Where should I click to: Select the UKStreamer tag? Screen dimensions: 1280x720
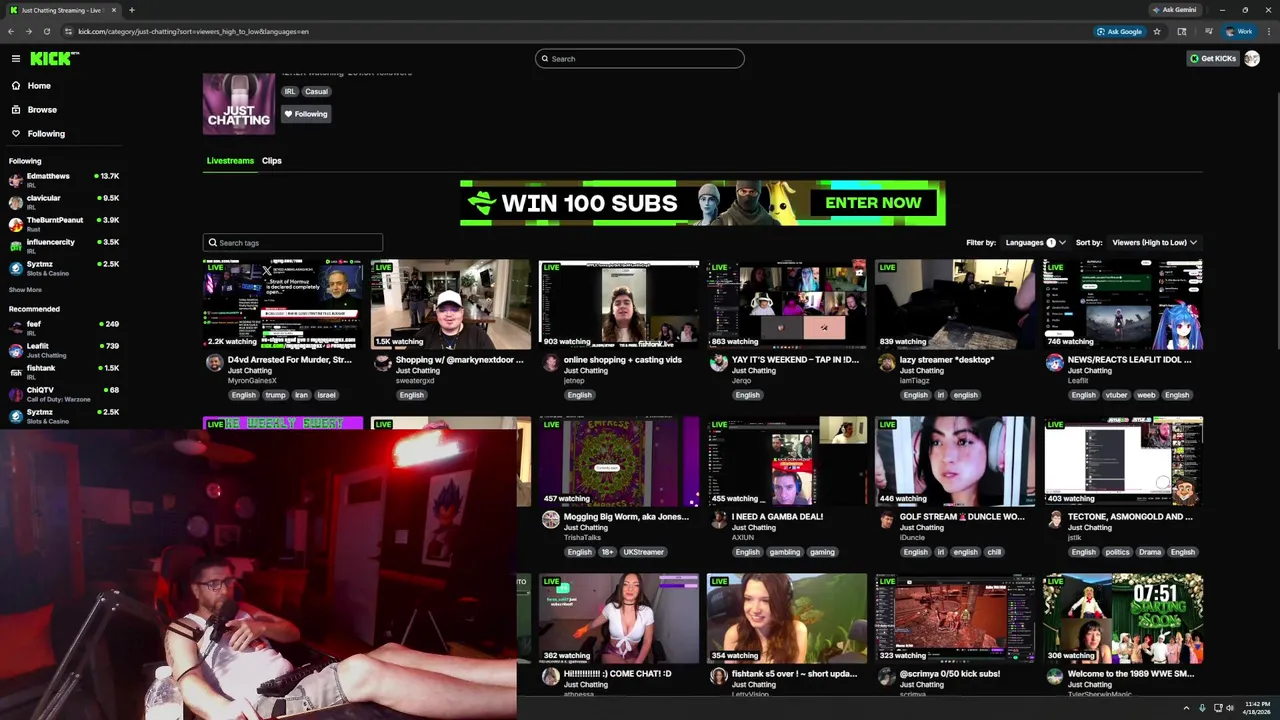[643, 552]
